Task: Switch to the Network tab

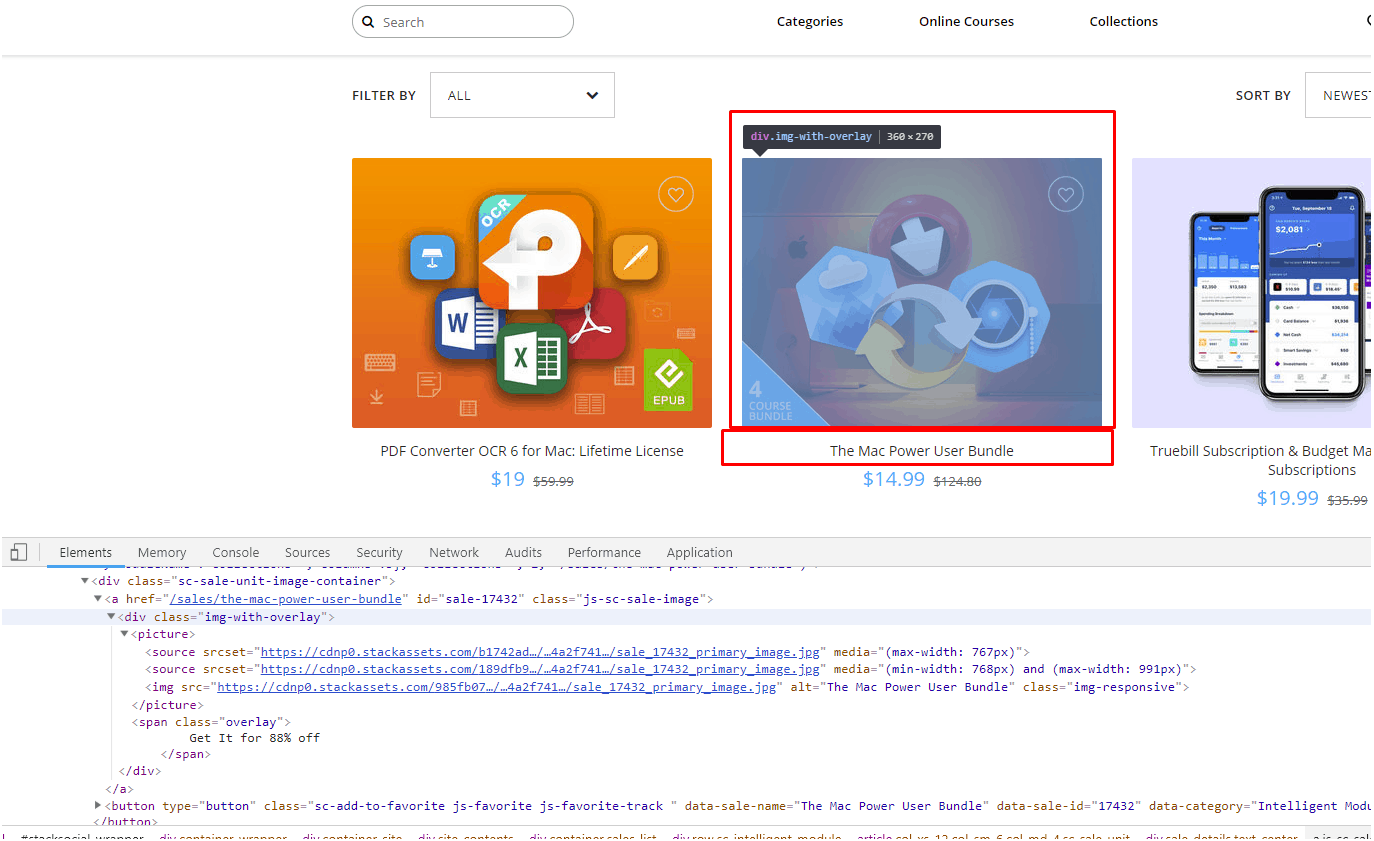Action: click(454, 552)
